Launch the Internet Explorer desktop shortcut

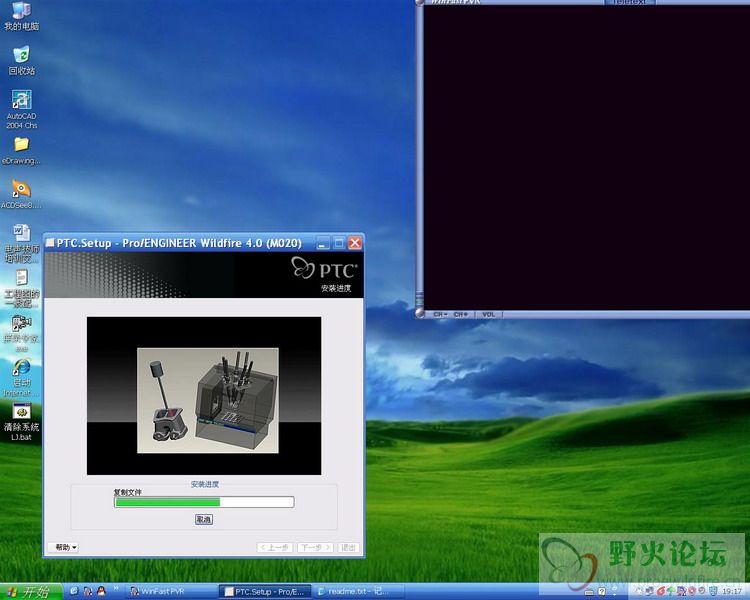tap(22, 378)
